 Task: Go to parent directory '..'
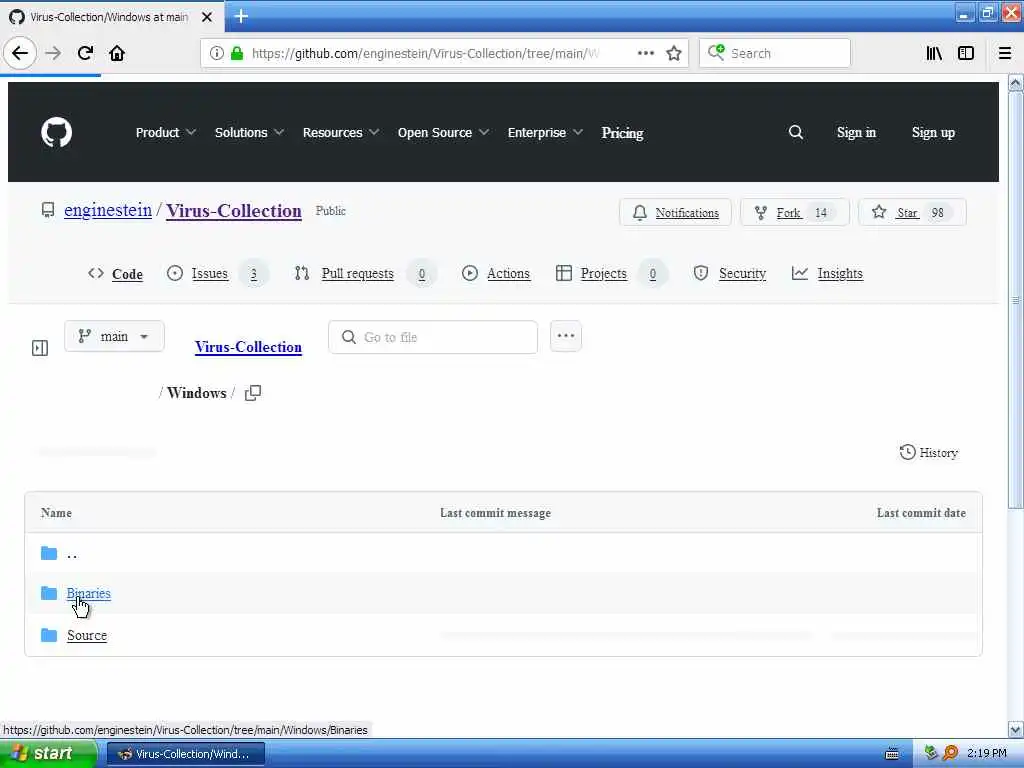click(x=72, y=554)
